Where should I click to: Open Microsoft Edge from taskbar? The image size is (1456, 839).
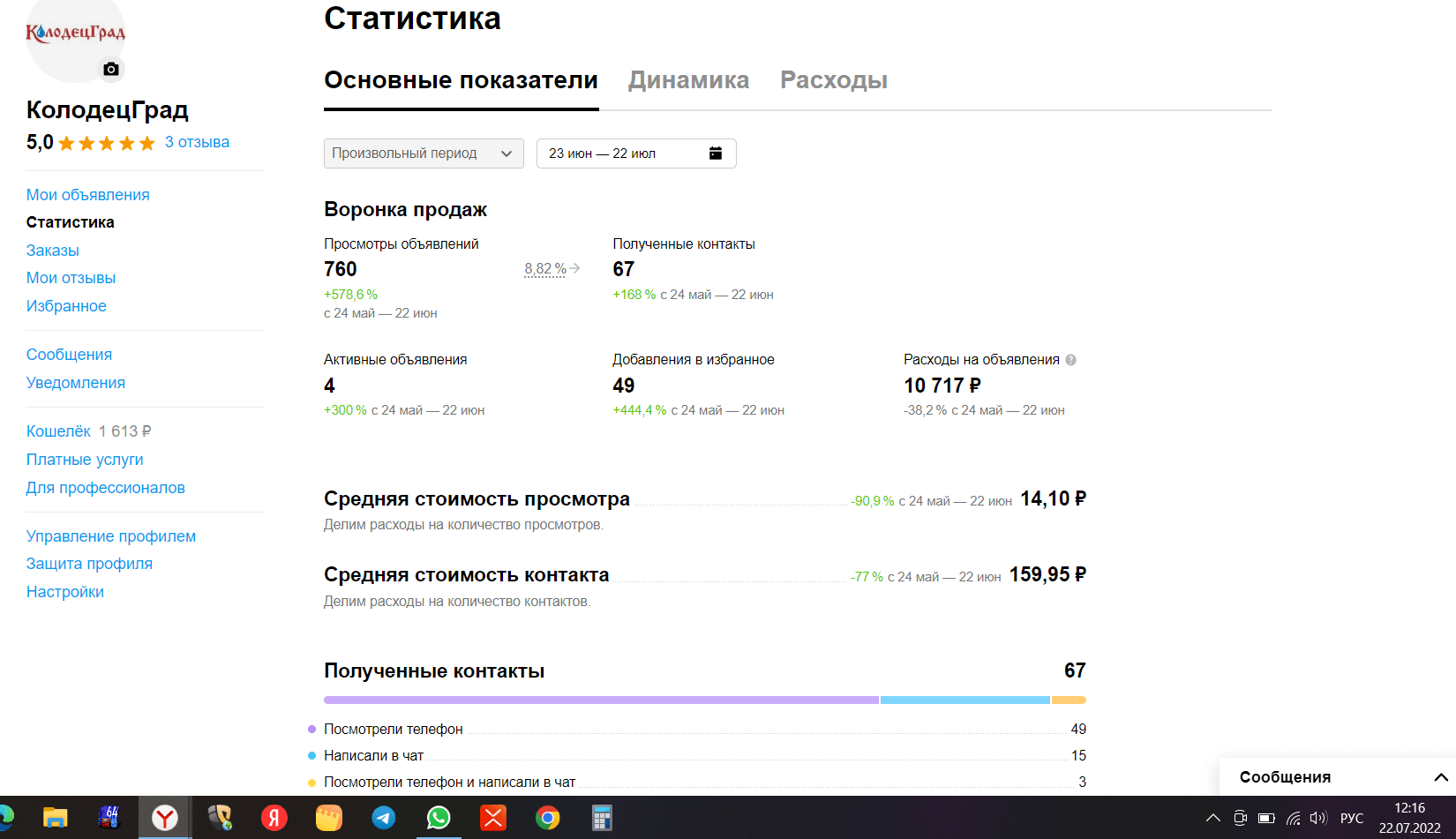tap(6, 818)
